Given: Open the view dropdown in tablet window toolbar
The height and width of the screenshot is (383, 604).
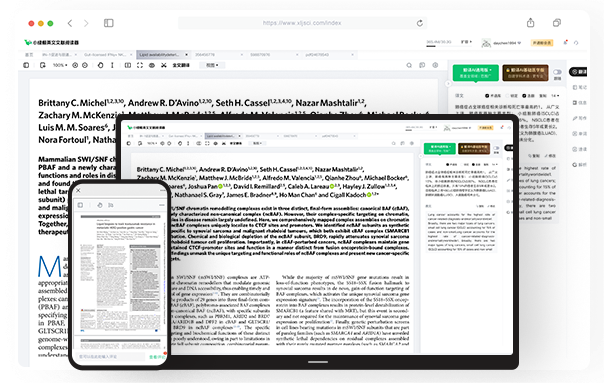Looking at the screenshot, I should click(257, 143).
